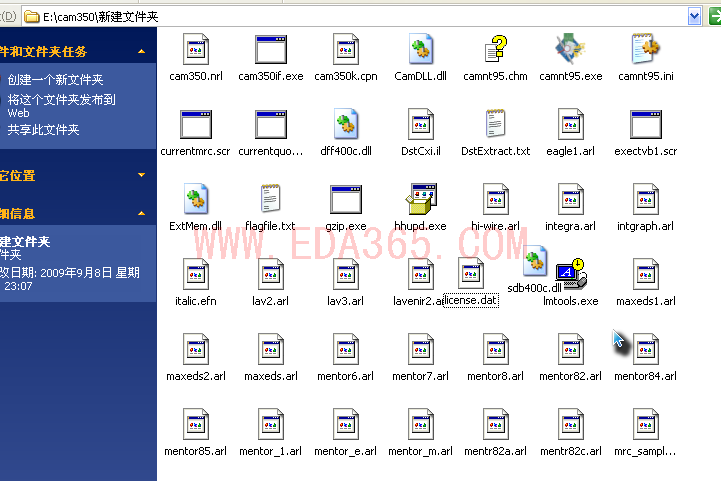Select the sdb400c.dll file icon
The width and height of the screenshot is (721, 481).
535,261
